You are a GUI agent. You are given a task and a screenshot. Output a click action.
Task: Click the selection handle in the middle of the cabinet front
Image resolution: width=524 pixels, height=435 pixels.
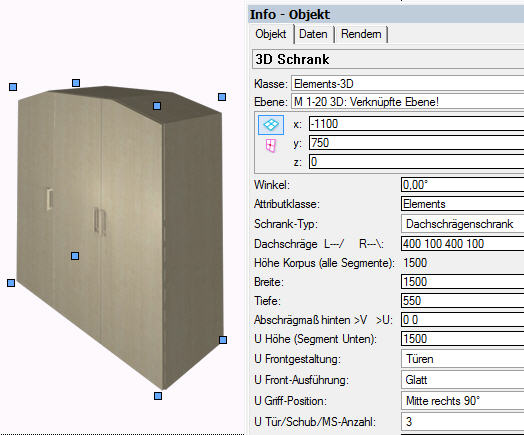pos(75,256)
